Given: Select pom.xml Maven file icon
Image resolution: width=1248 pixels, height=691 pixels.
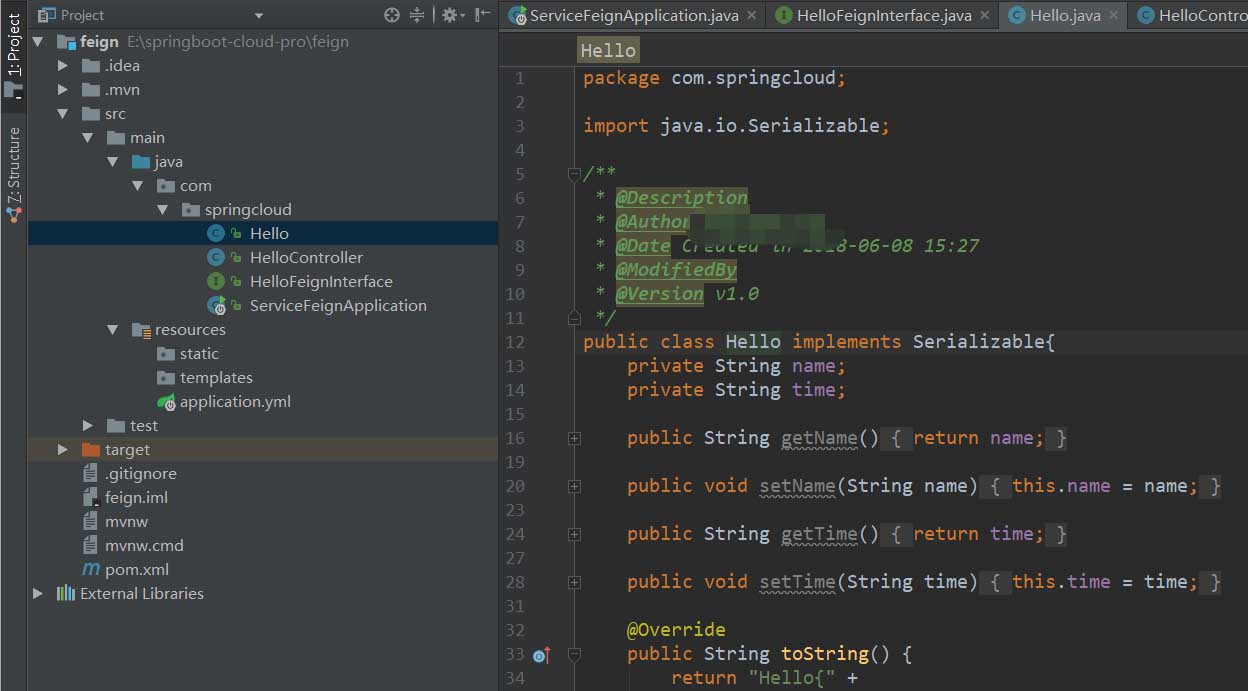Looking at the screenshot, I should point(91,569).
